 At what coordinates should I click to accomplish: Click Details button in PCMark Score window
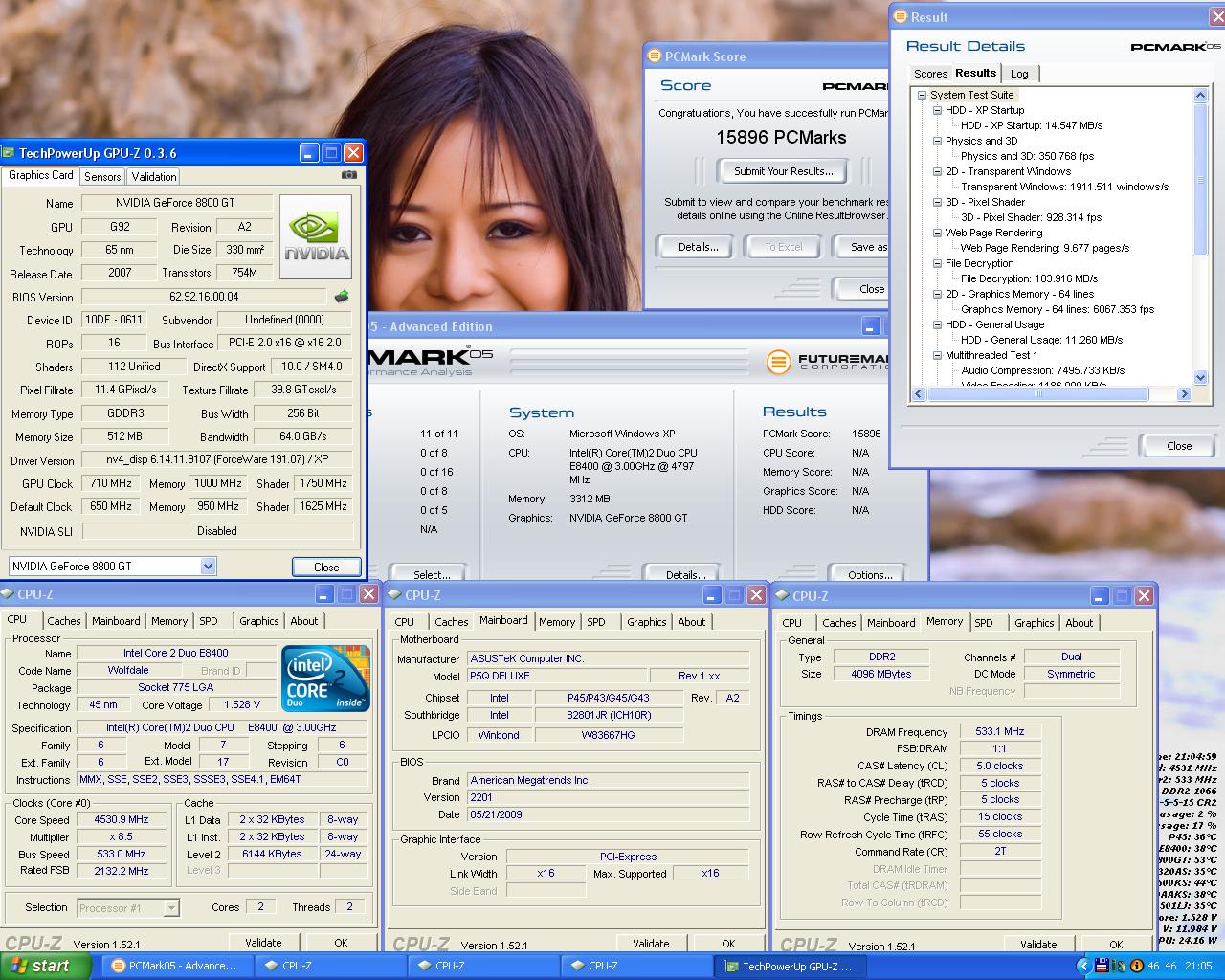pos(699,247)
